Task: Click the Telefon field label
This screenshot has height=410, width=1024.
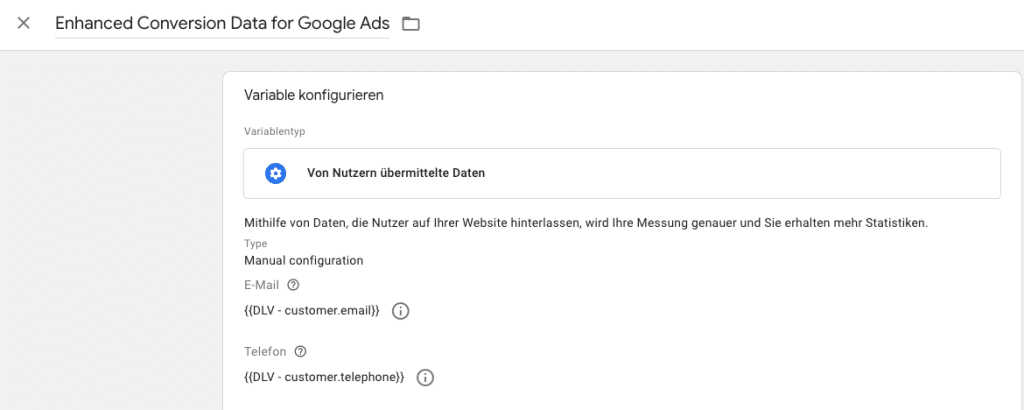Action: pos(266,352)
